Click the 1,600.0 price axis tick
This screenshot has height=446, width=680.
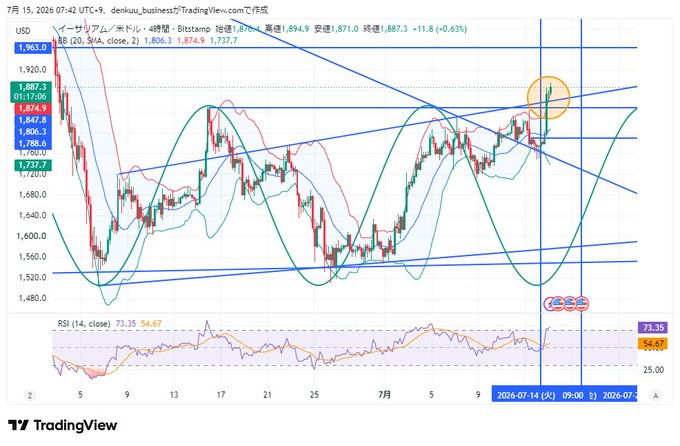pos(33,236)
